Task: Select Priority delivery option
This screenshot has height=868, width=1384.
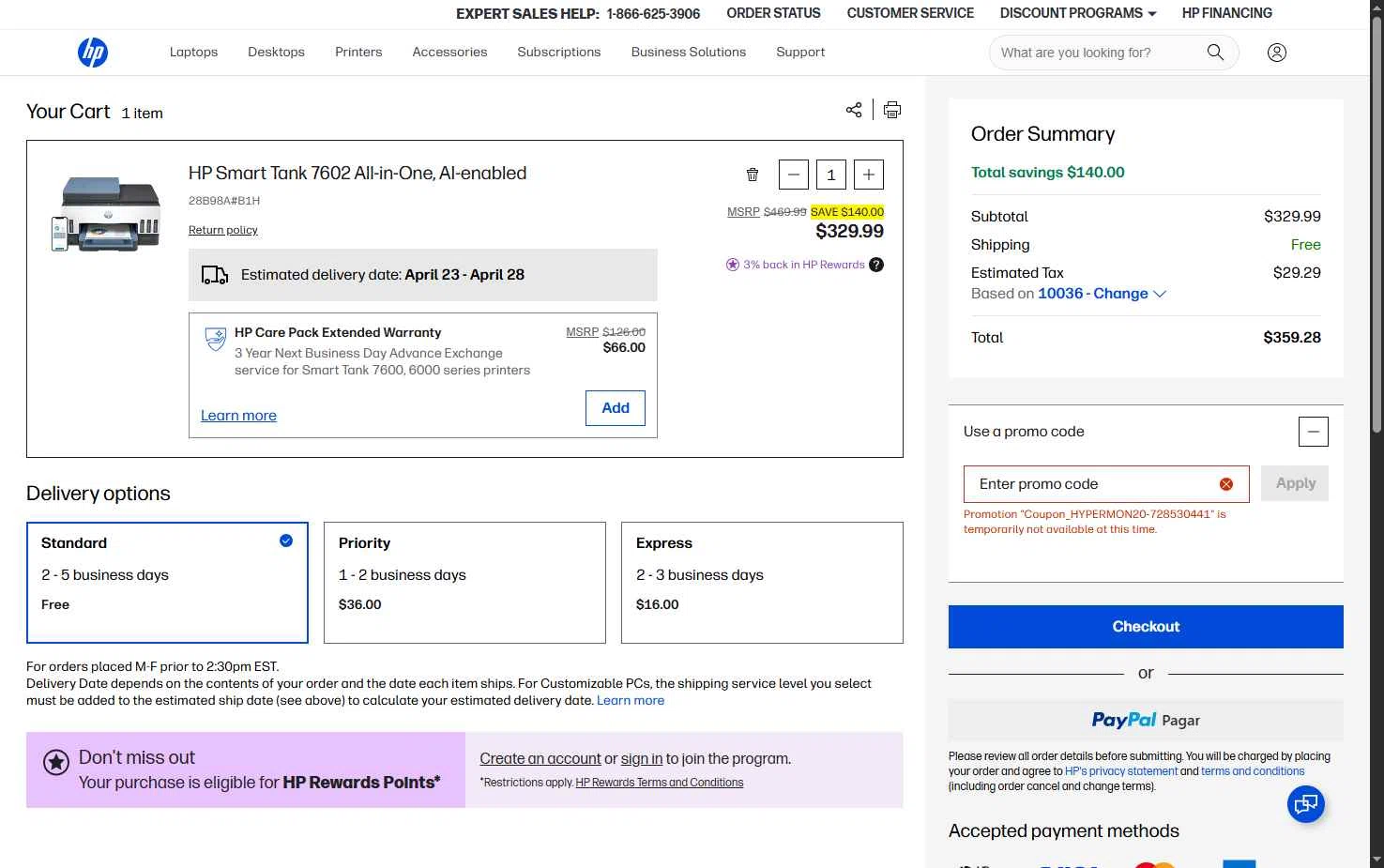Action: point(464,583)
